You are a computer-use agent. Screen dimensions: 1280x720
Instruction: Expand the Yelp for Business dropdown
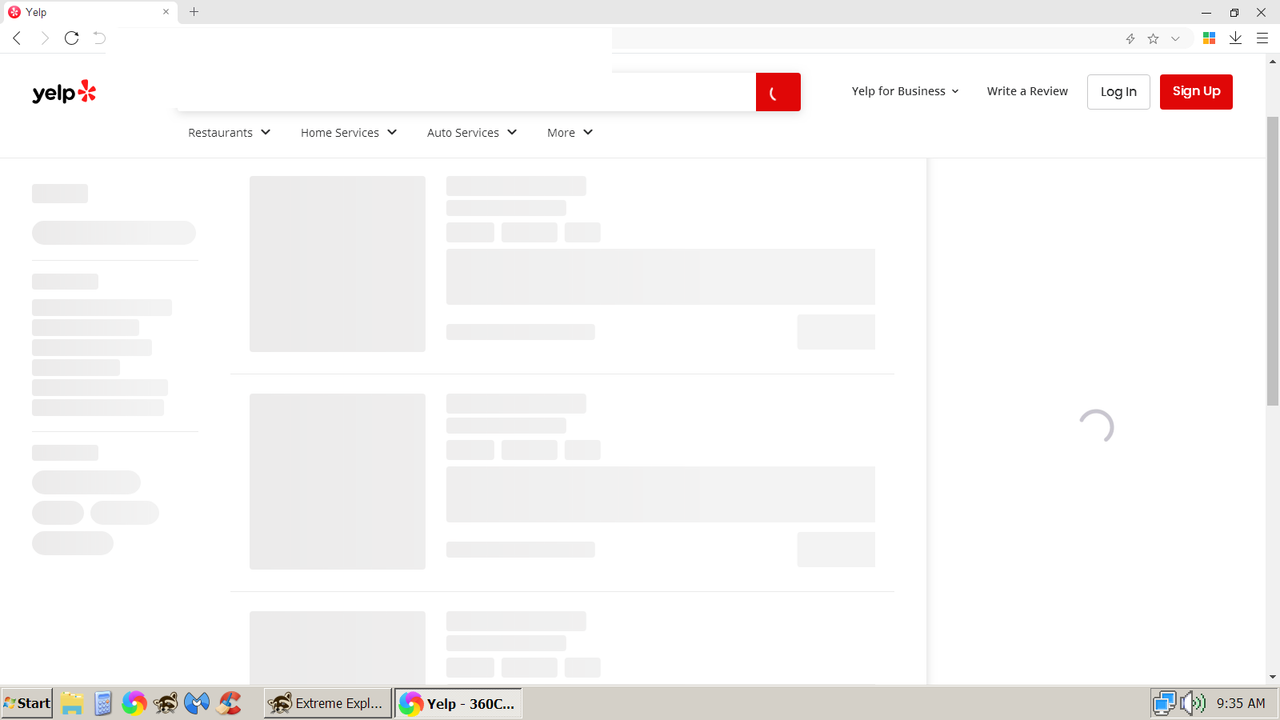coord(905,91)
